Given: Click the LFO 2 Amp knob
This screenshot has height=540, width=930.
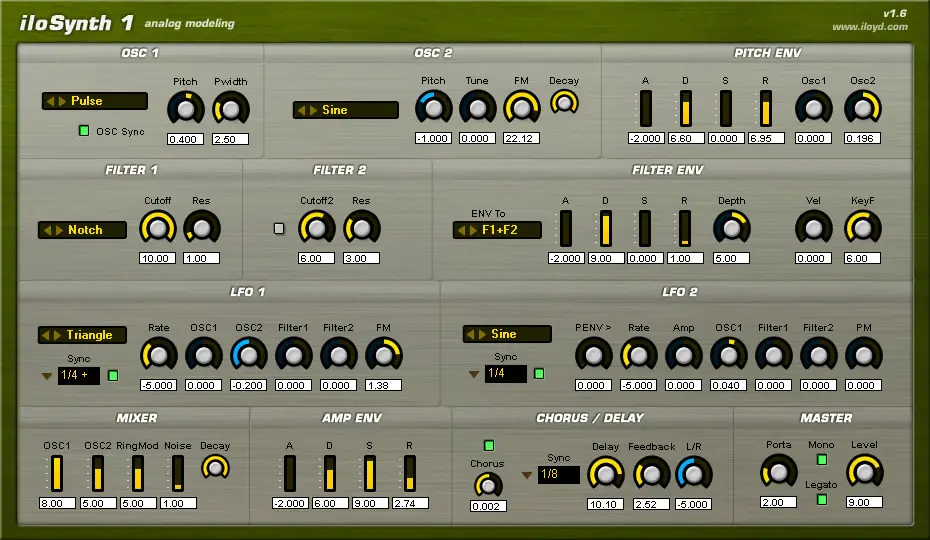Looking at the screenshot, I should pos(684,355).
